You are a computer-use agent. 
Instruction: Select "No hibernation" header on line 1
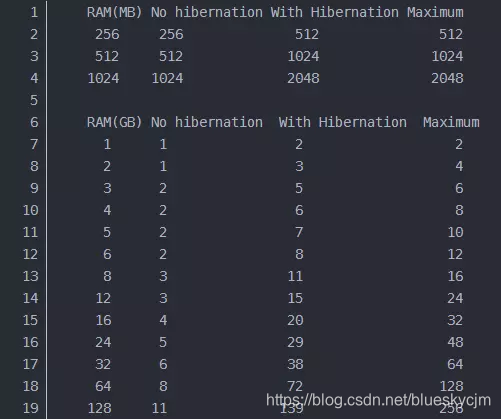(207, 12)
